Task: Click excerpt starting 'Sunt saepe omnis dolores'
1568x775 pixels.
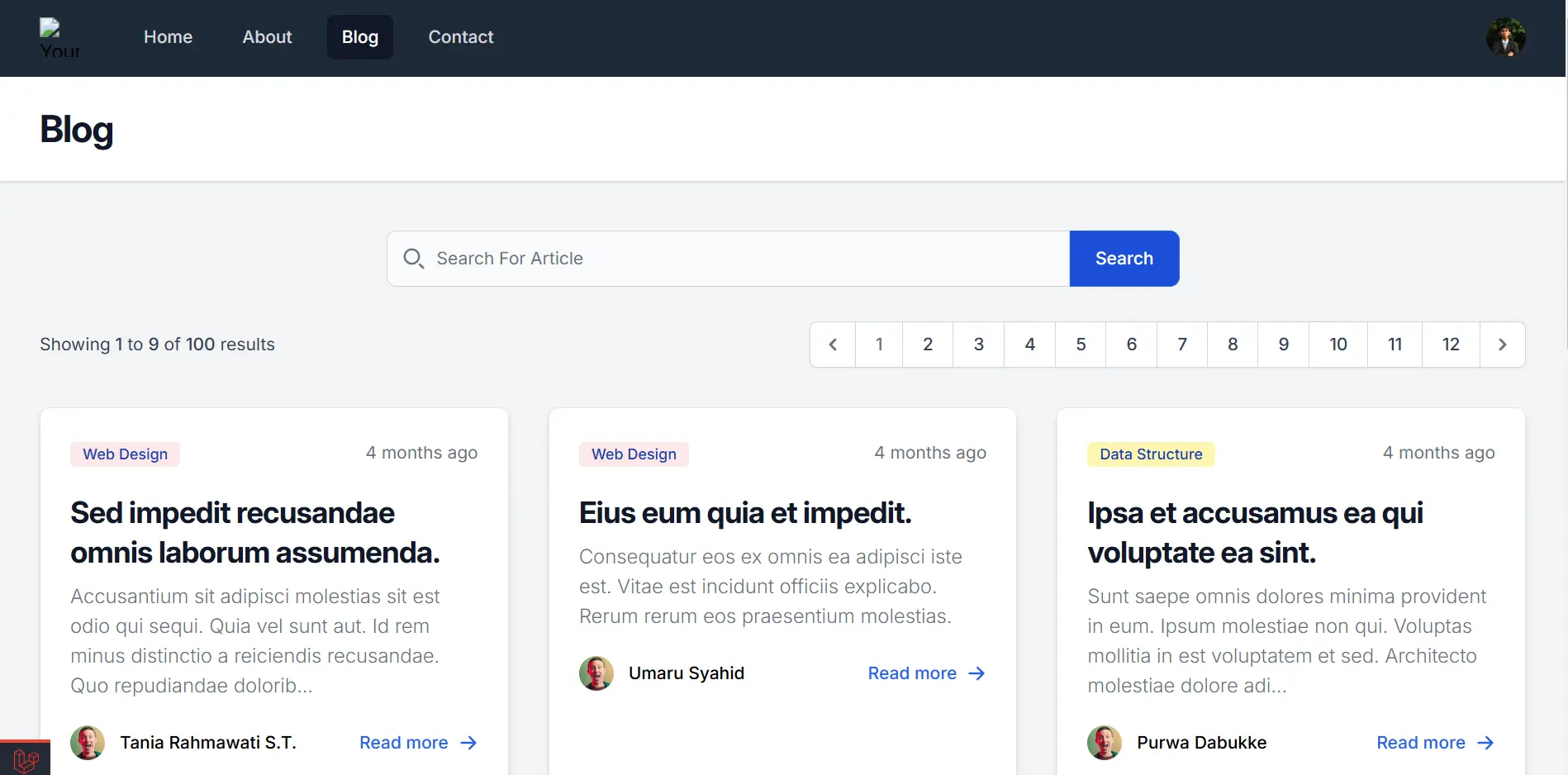Action: pyautogui.click(x=1287, y=641)
